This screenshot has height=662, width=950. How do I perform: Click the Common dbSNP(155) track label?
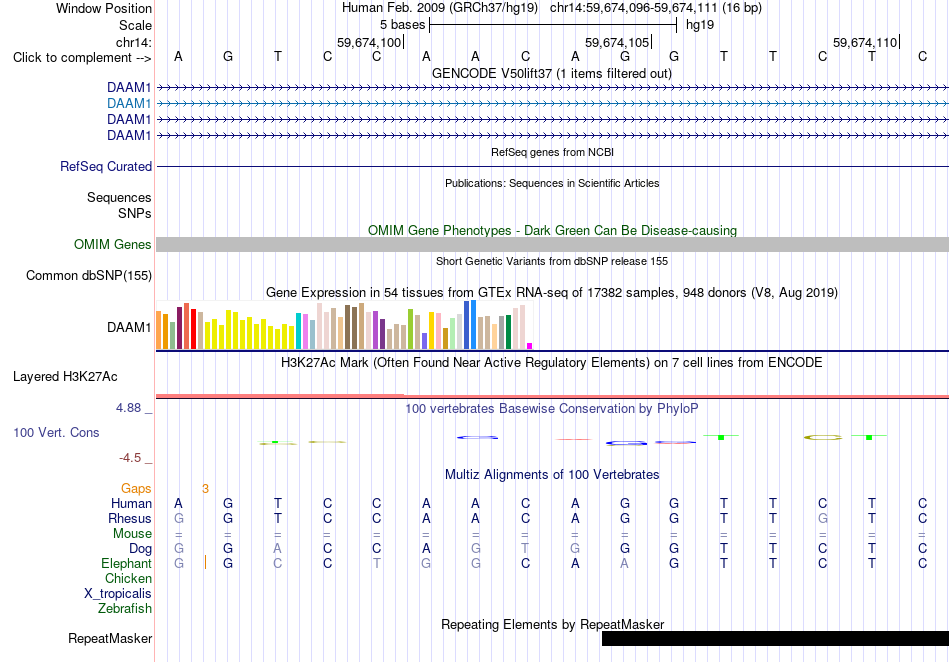[x=88, y=276]
